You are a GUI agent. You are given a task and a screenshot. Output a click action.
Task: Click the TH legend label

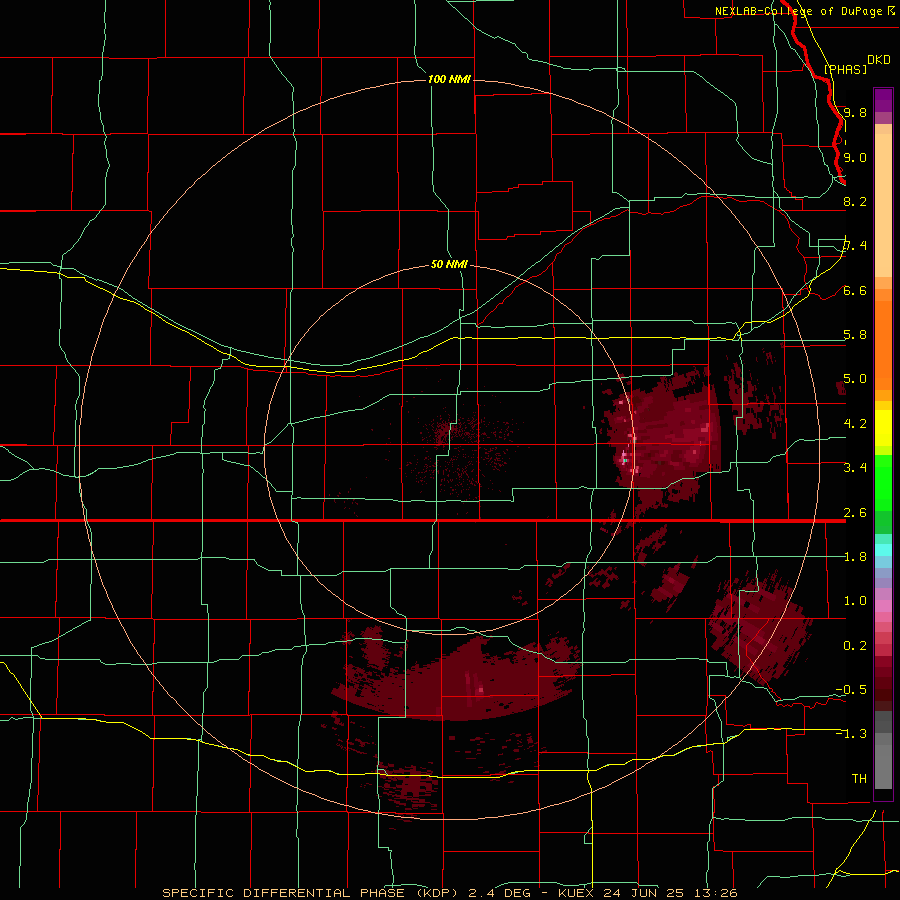[859, 778]
